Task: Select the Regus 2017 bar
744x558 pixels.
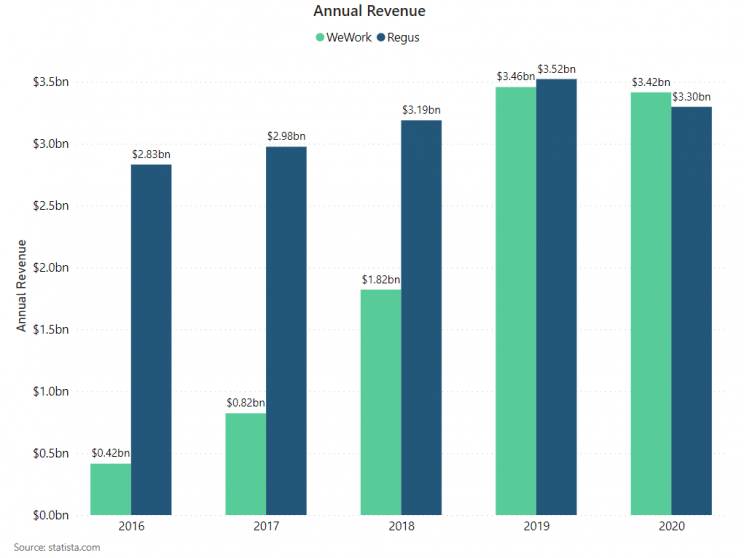Action: click(286, 331)
